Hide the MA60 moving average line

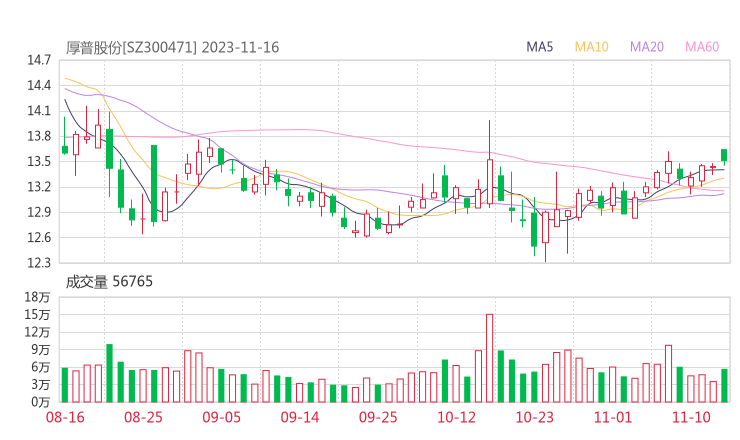coord(702,47)
